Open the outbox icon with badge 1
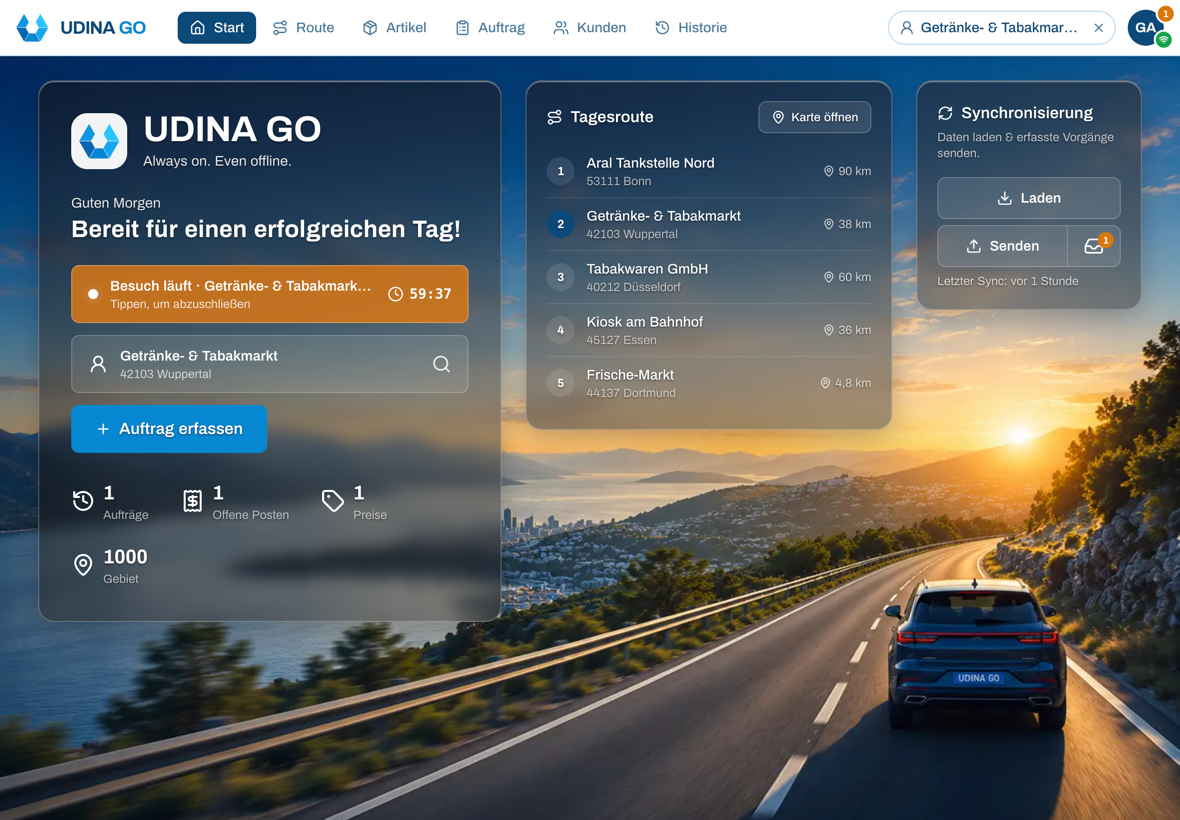The image size is (1180, 820). 1094,246
